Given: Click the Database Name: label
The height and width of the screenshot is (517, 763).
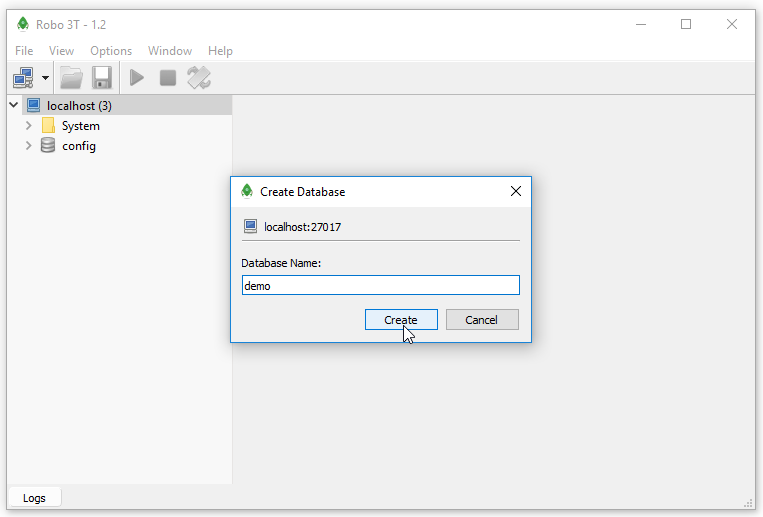Looking at the screenshot, I should click(x=281, y=263).
